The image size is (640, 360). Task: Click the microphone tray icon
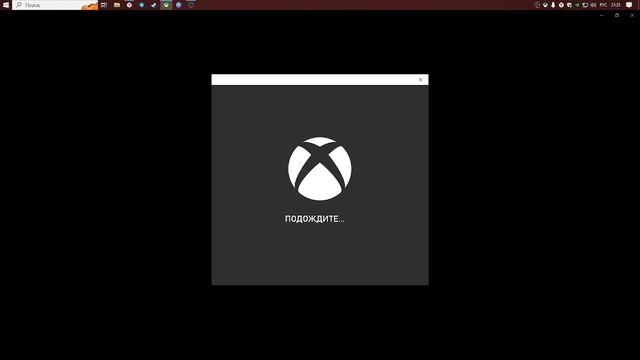(x=553, y=5)
